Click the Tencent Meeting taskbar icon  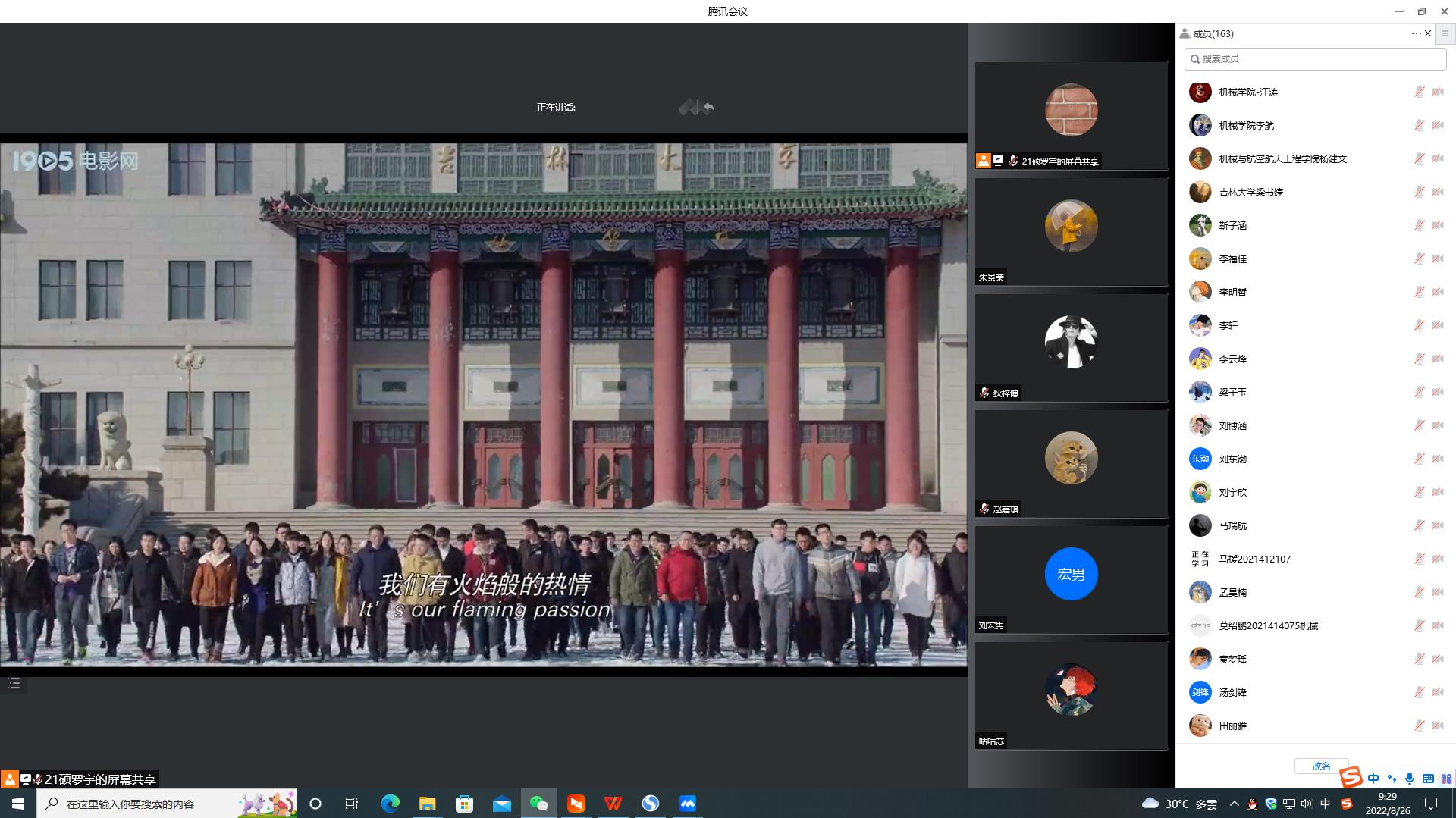coord(687,804)
